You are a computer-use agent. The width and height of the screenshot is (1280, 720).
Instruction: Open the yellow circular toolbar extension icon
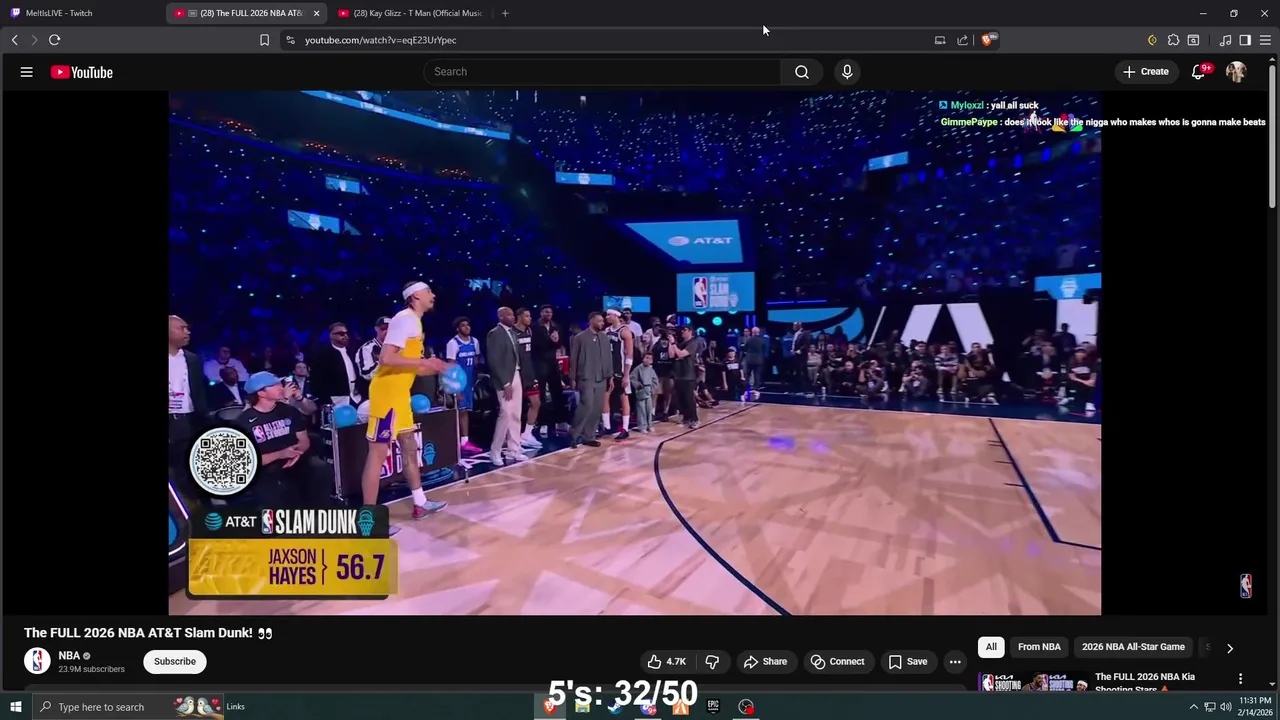1152,40
